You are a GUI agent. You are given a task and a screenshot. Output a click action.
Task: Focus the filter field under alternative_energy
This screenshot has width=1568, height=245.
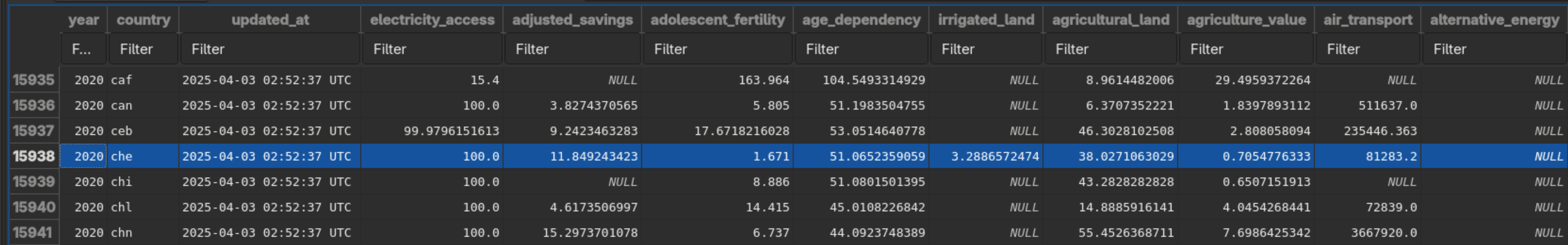1494,49
